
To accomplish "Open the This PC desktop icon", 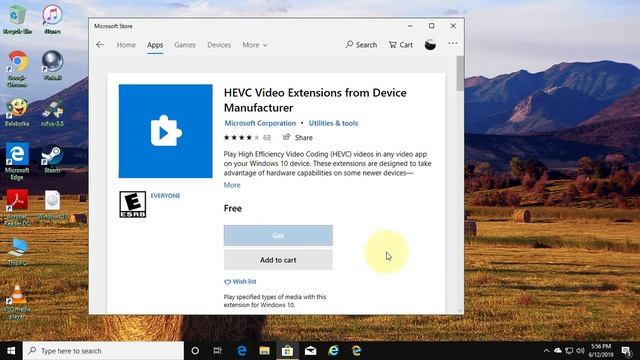I will pyautogui.click(x=17, y=252).
